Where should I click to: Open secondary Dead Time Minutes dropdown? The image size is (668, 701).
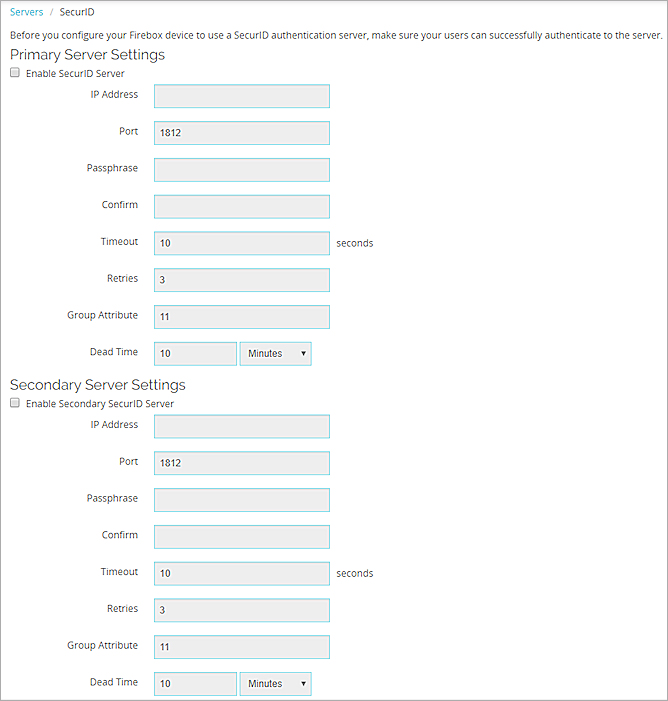click(x=275, y=684)
